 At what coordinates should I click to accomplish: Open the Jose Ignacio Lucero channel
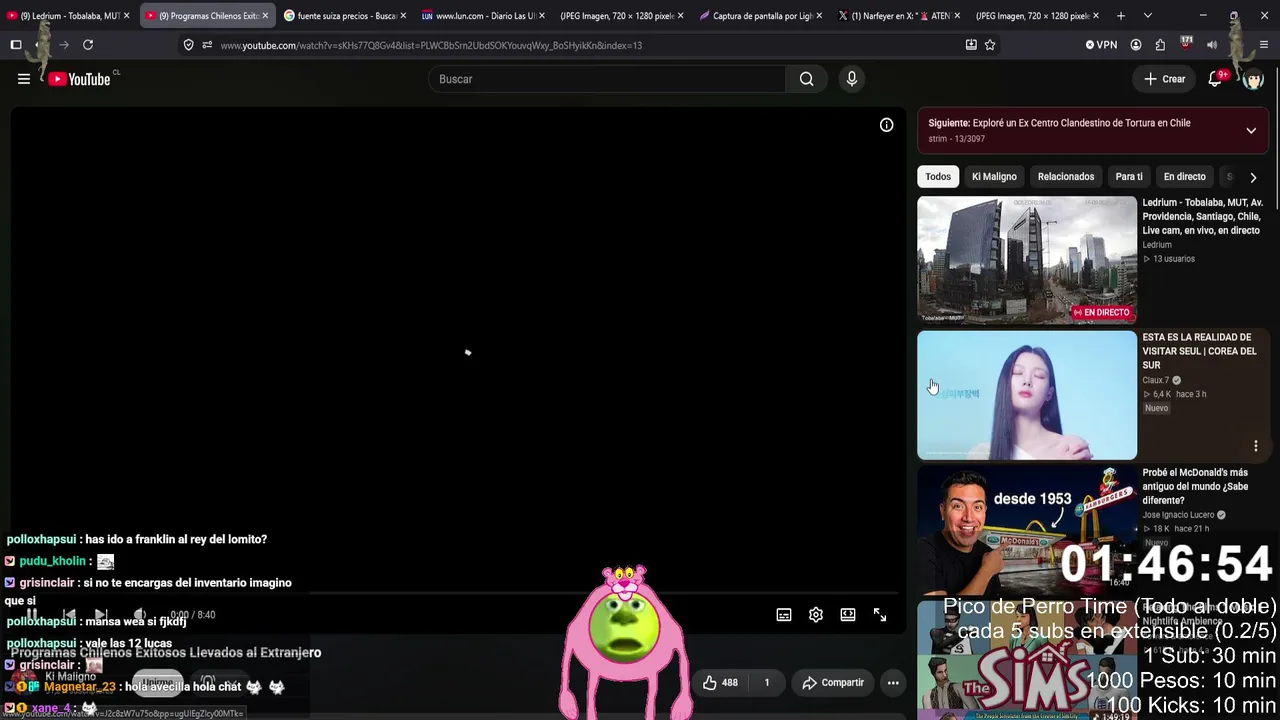[1178, 515]
